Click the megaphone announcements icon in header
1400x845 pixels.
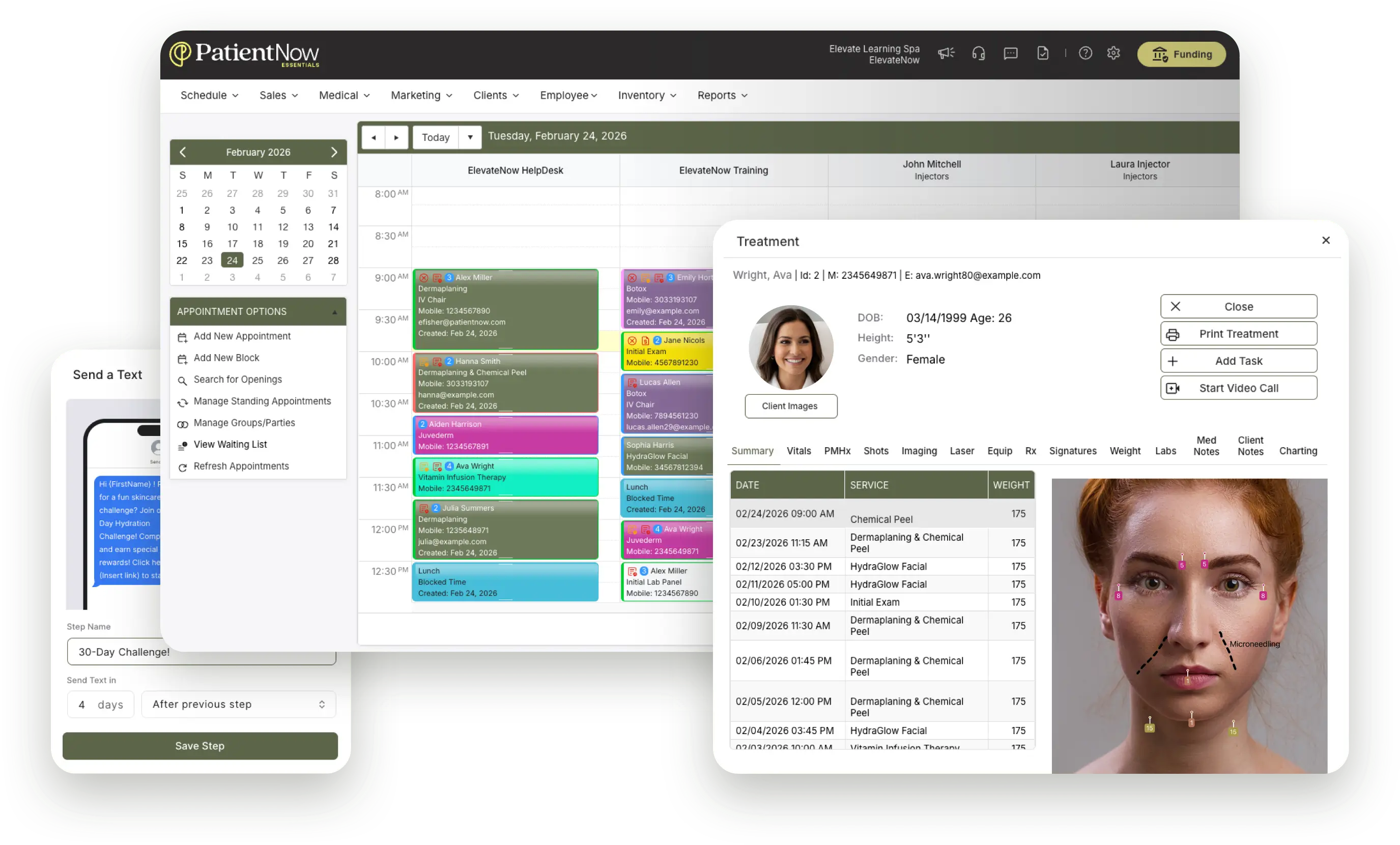click(946, 53)
